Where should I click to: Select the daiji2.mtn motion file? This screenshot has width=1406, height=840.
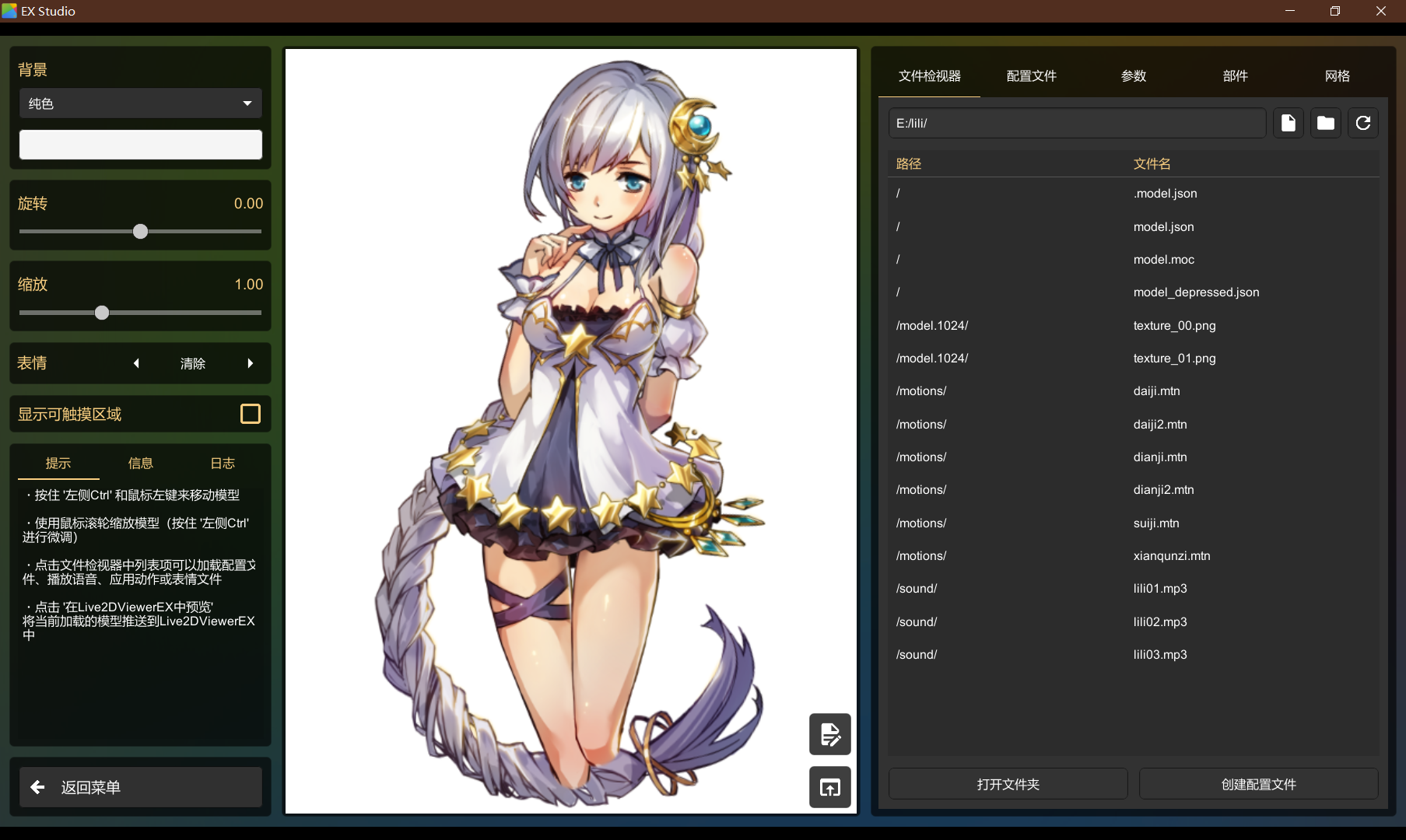point(1134,424)
